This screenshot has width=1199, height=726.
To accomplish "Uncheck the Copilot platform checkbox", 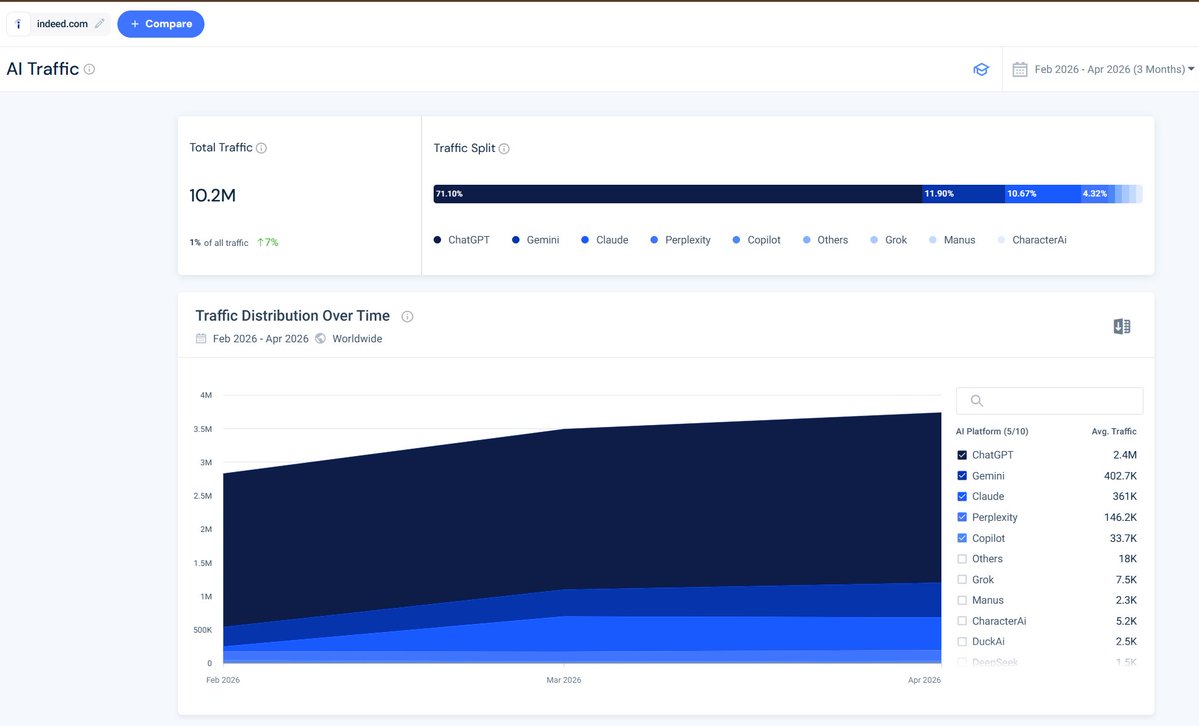I will tap(962, 538).
